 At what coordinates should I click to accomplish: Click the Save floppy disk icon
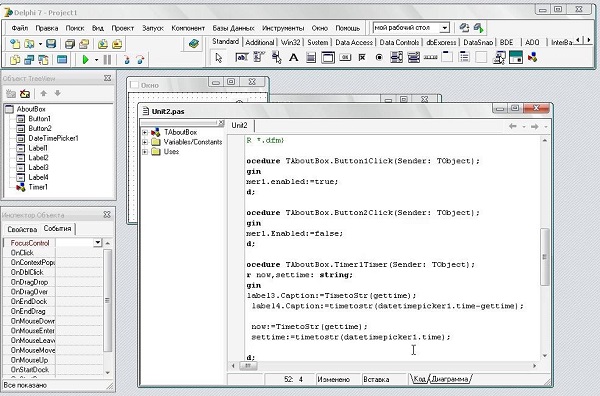tap(51, 44)
